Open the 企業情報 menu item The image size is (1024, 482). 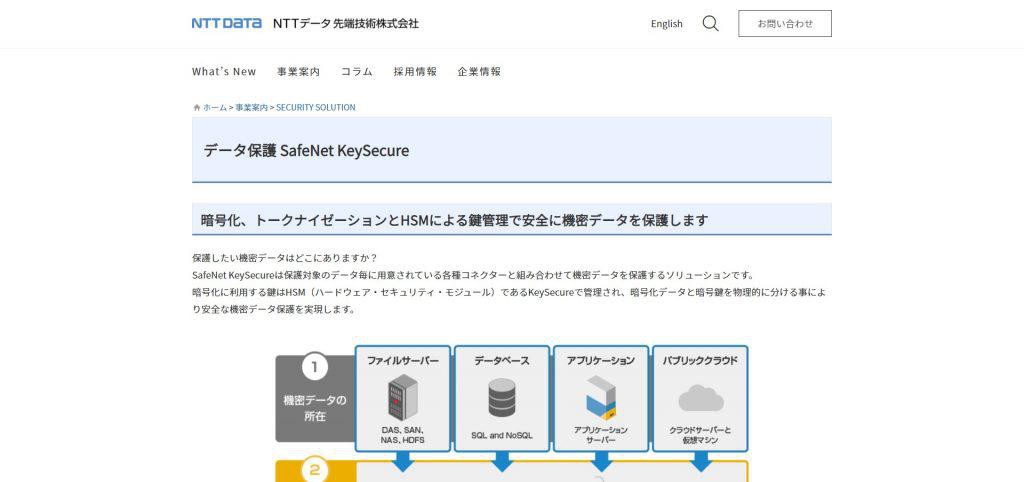tap(479, 72)
